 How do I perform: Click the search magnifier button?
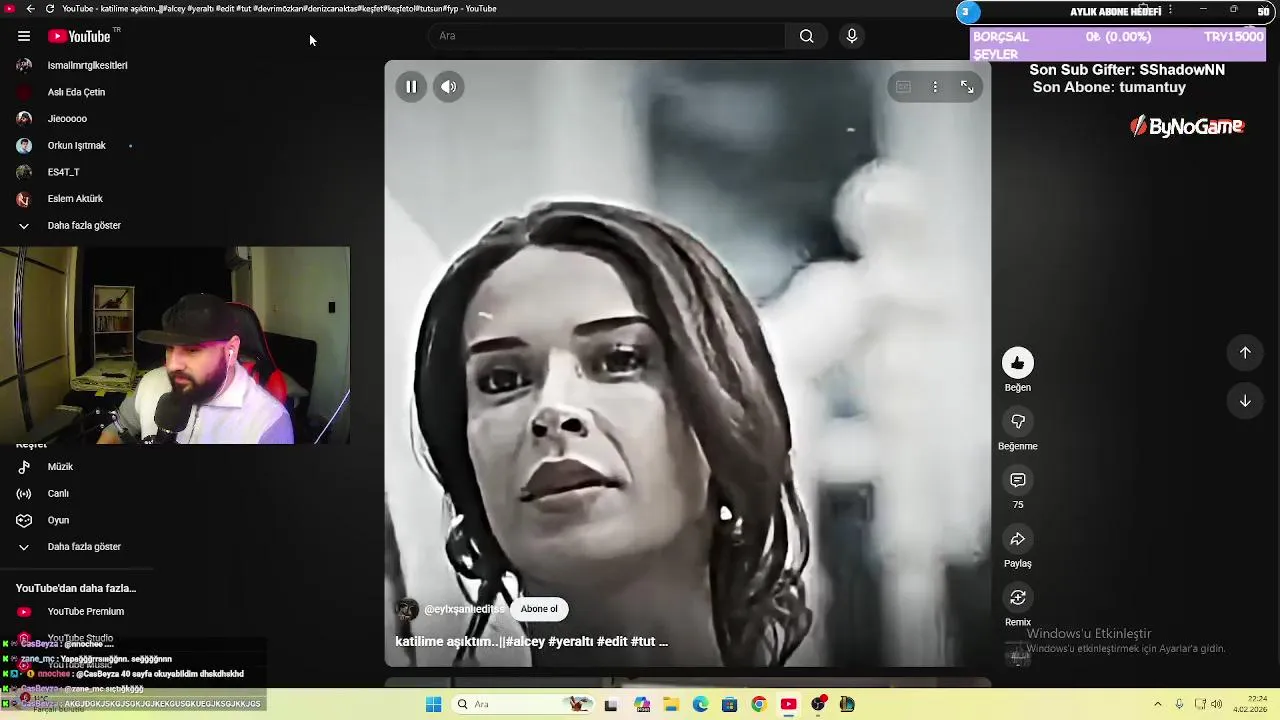click(x=806, y=36)
